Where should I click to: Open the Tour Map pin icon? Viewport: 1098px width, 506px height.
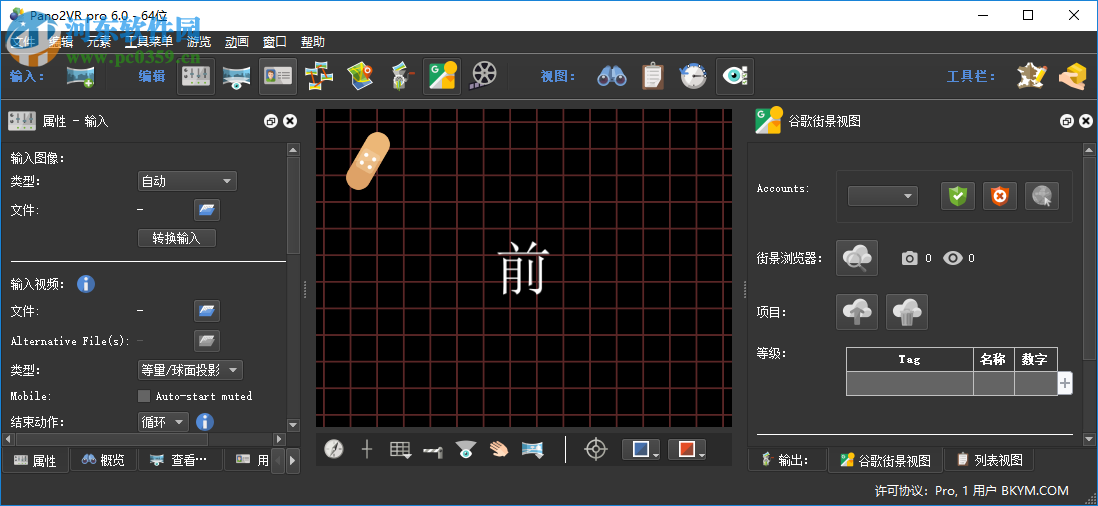pos(361,76)
